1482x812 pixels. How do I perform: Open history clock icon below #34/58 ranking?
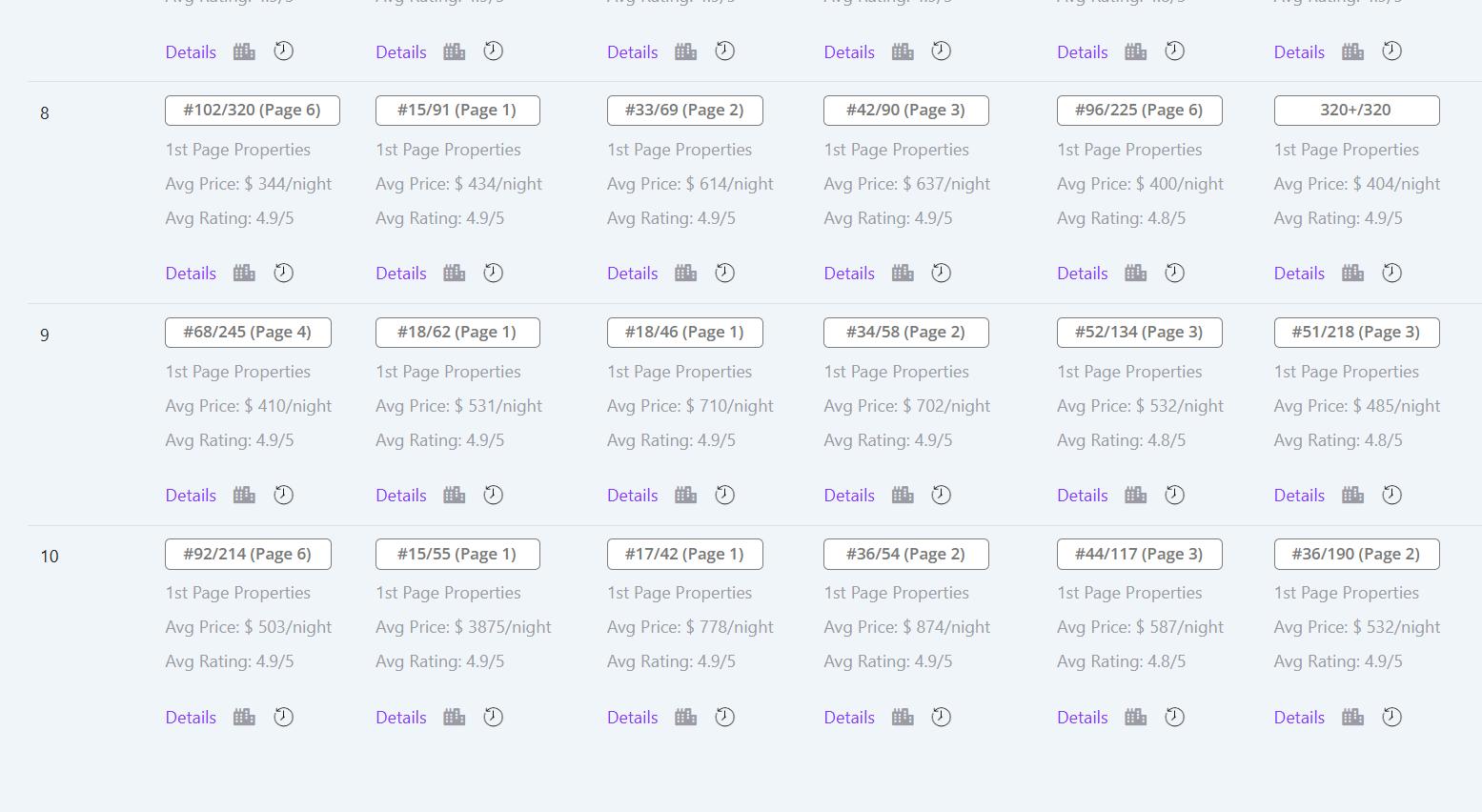coord(941,495)
